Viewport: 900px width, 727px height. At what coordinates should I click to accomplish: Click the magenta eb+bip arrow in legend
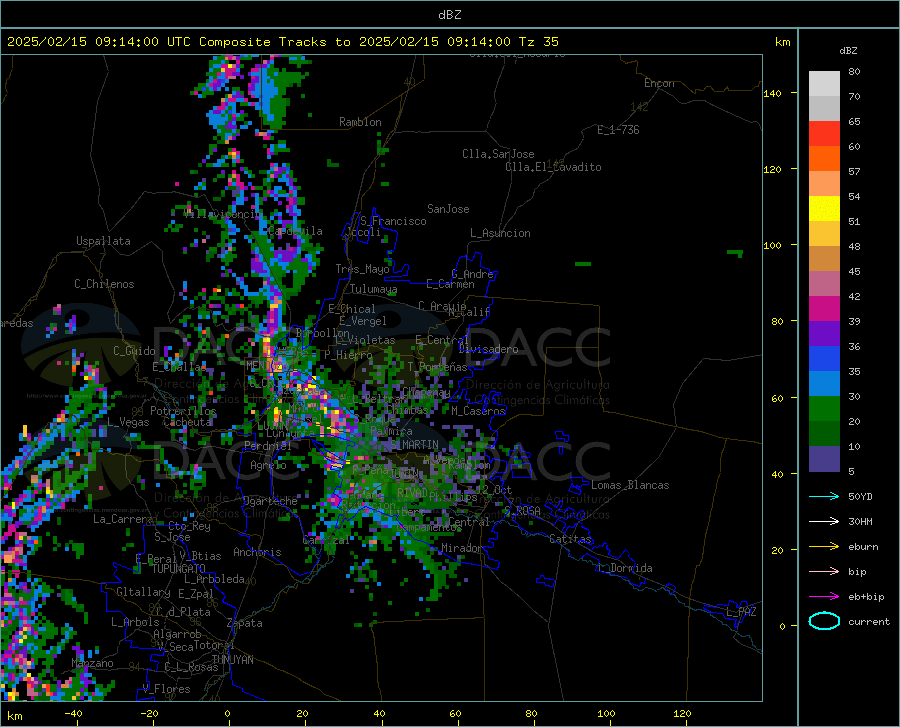point(824,597)
